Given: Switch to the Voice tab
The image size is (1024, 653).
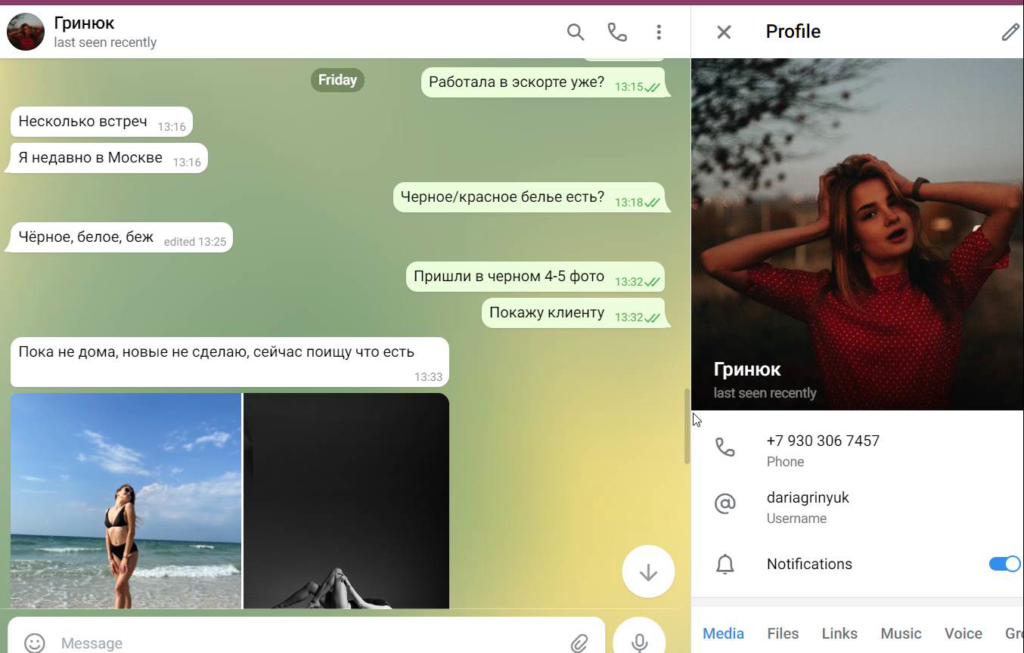Looking at the screenshot, I should (963, 633).
